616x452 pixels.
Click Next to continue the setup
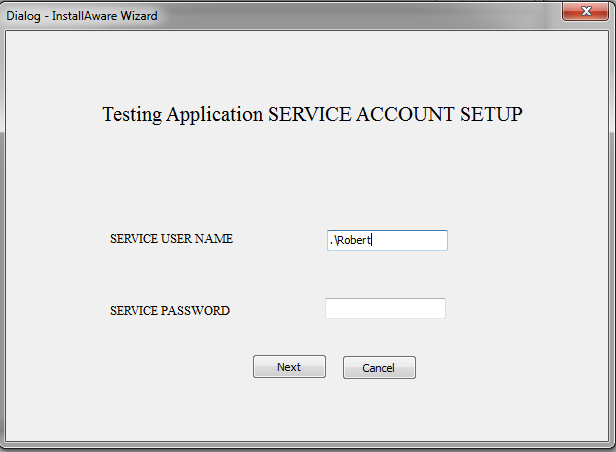(289, 367)
